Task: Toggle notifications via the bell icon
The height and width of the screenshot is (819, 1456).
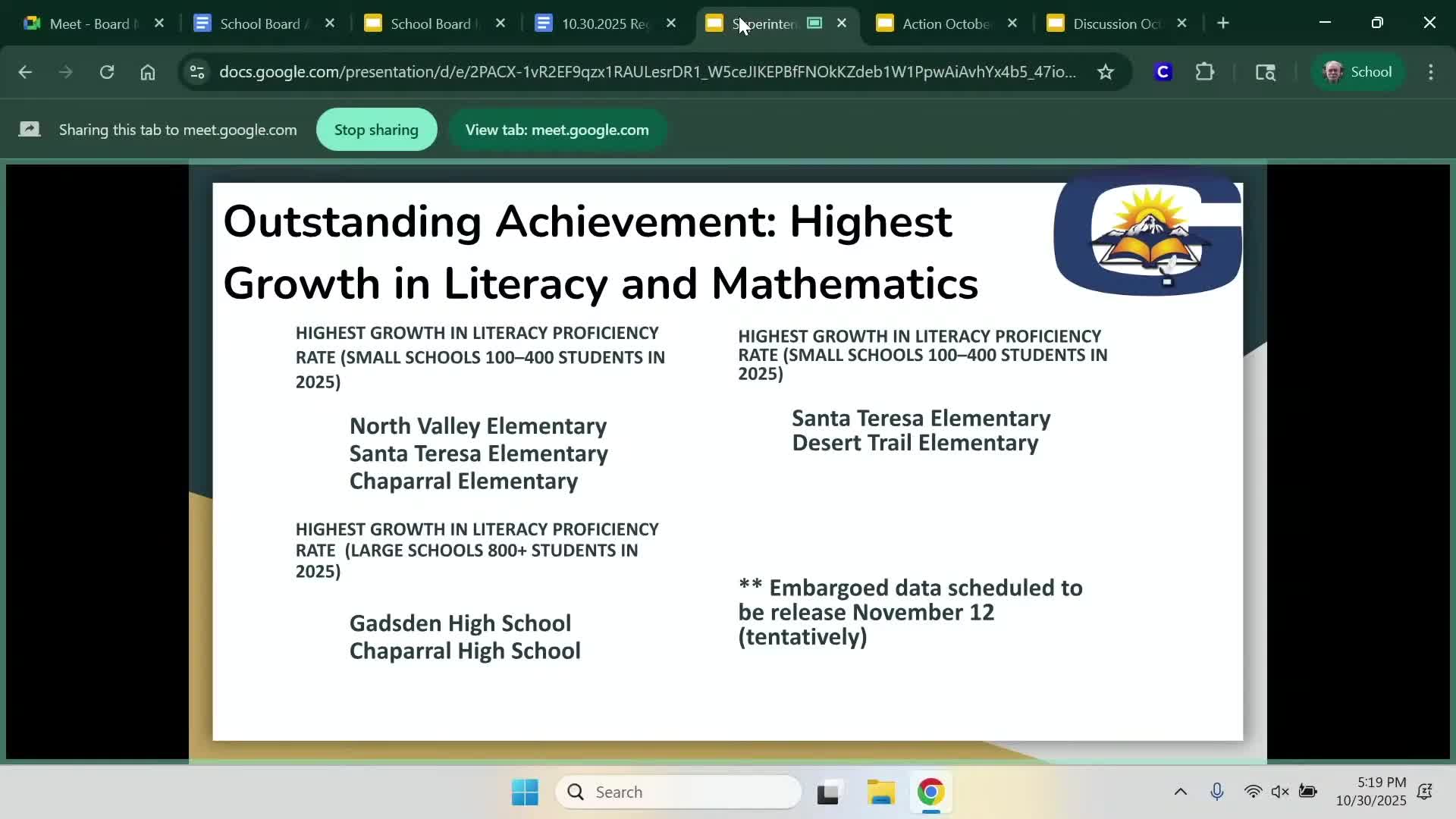Action: [x=1426, y=792]
